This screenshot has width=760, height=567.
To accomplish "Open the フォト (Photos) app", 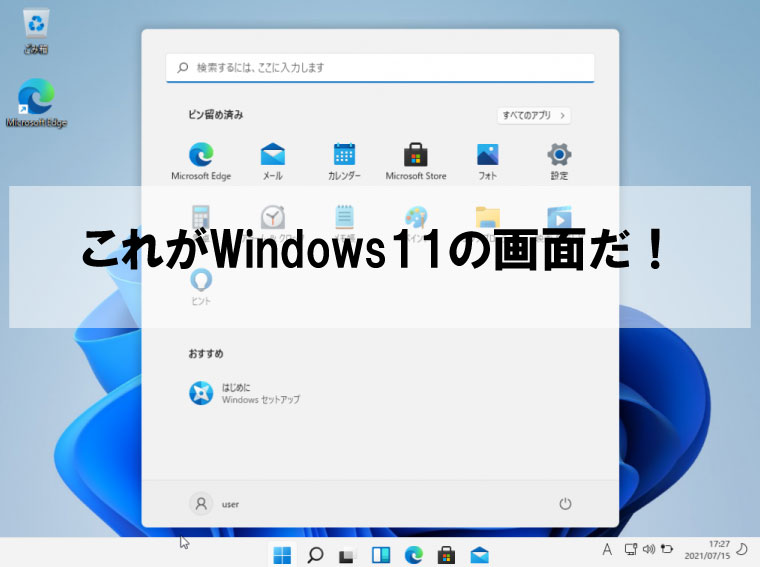I will tap(488, 161).
